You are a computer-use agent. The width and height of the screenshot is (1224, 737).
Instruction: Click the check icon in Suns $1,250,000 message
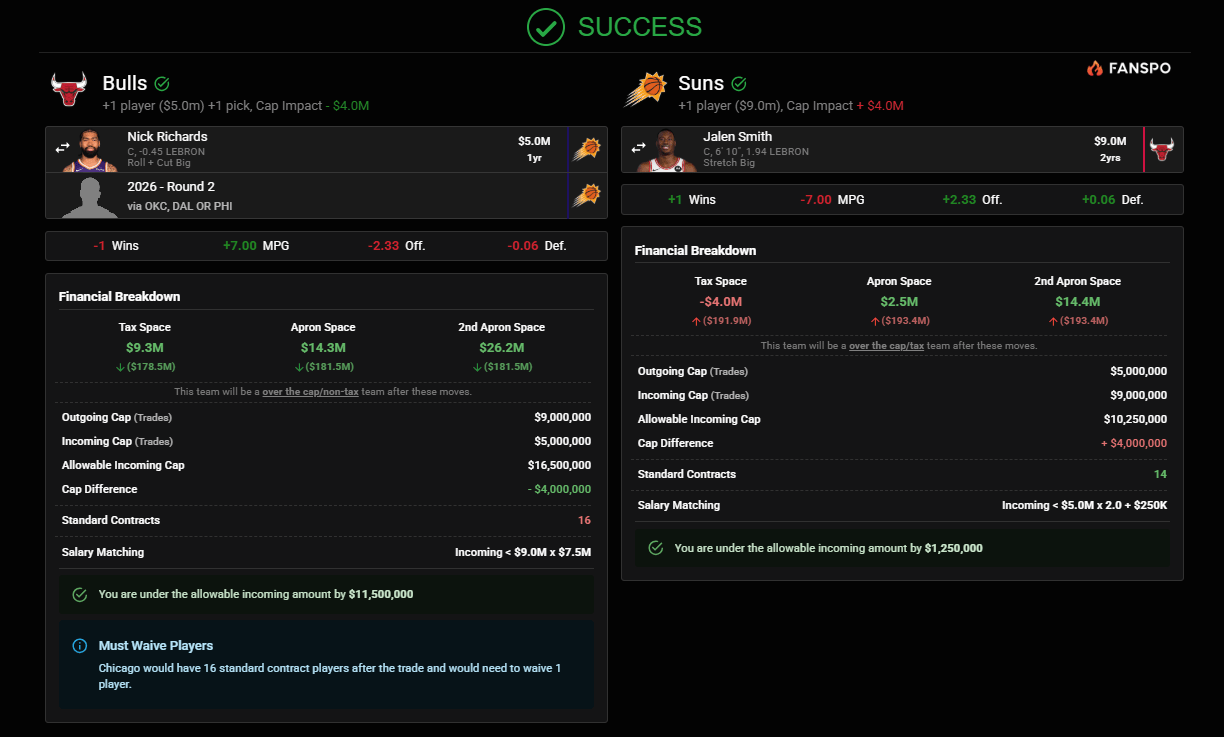click(656, 548)
